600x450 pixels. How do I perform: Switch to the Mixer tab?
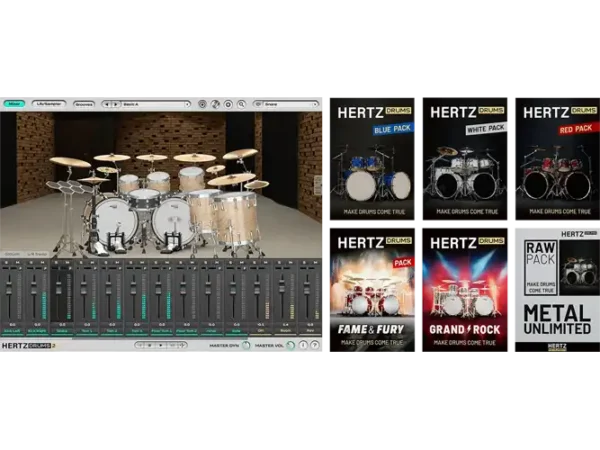14,104
